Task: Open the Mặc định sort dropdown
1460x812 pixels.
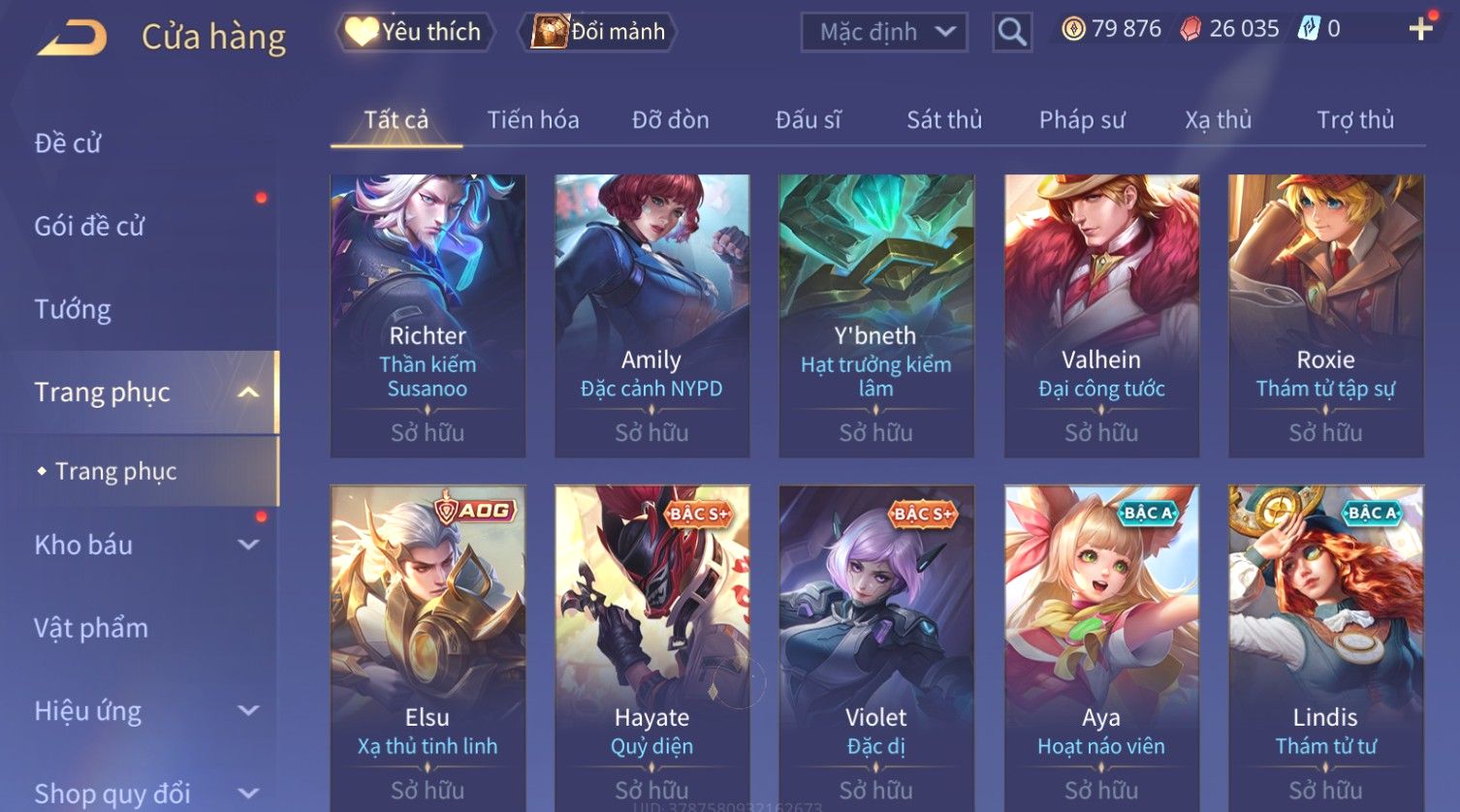Action: click(884, 32)
